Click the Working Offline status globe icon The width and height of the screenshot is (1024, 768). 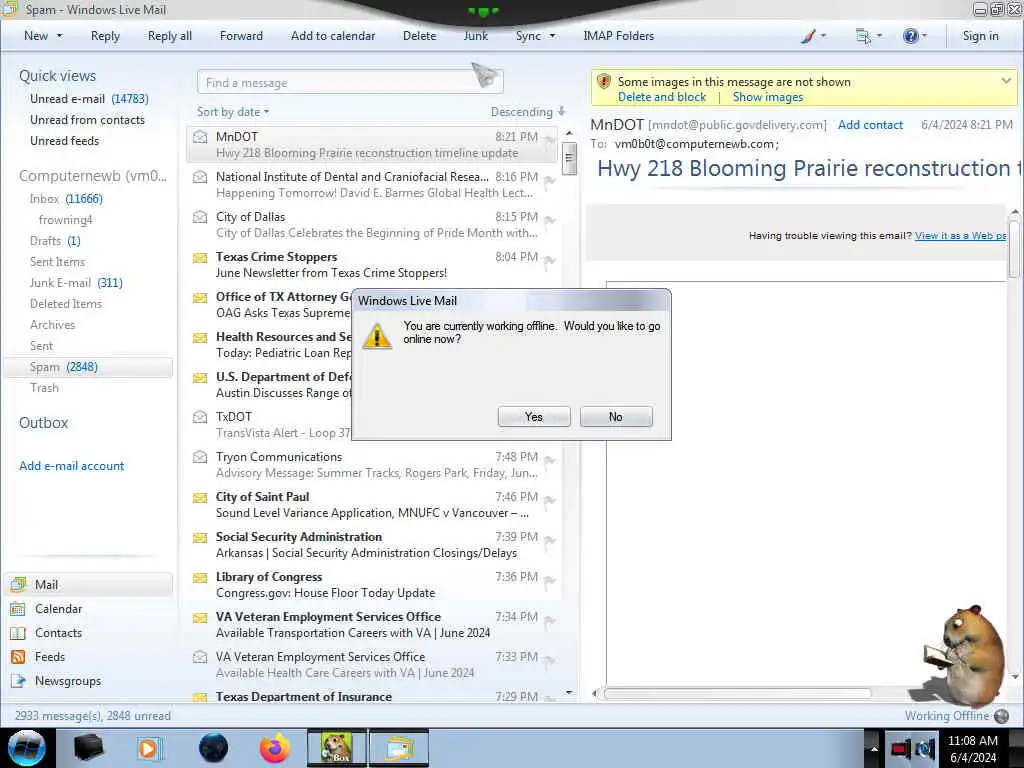point(1001,716)
